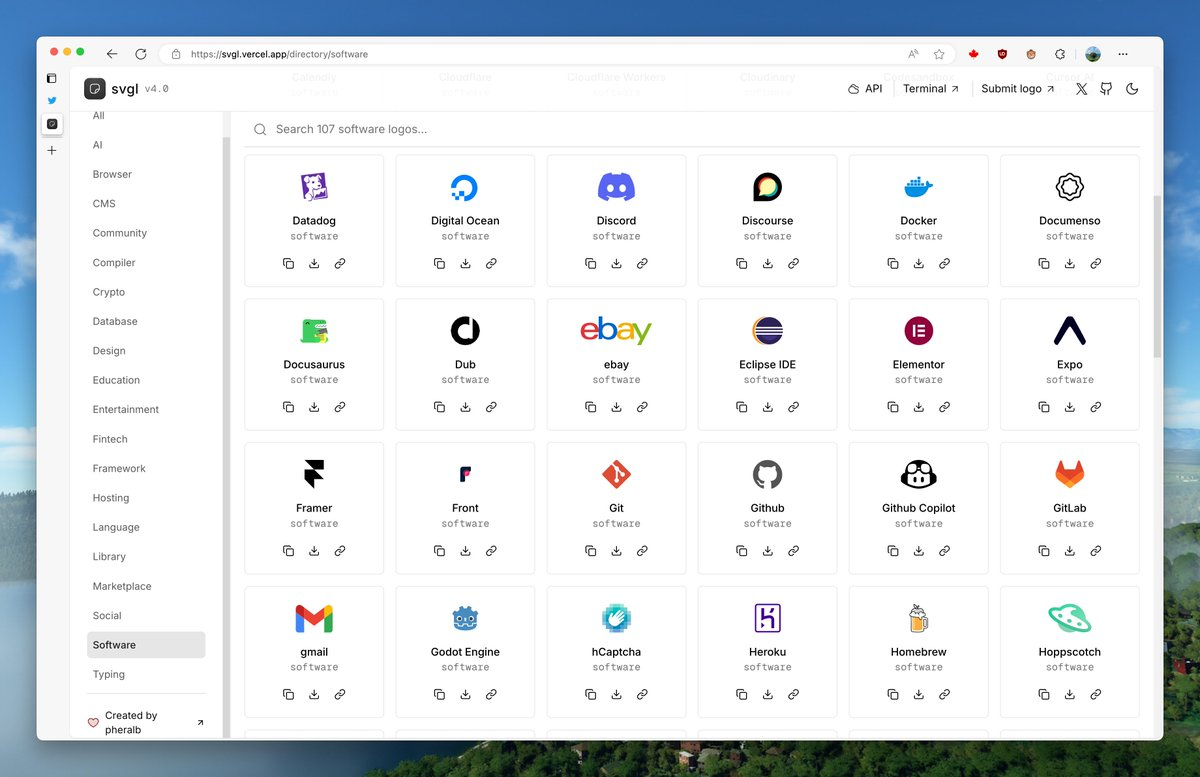This screenshot has width=1200, height=777.
Task: Copy the ebay SVG icon
Action: pyautogui.click(x=590, y=407)
